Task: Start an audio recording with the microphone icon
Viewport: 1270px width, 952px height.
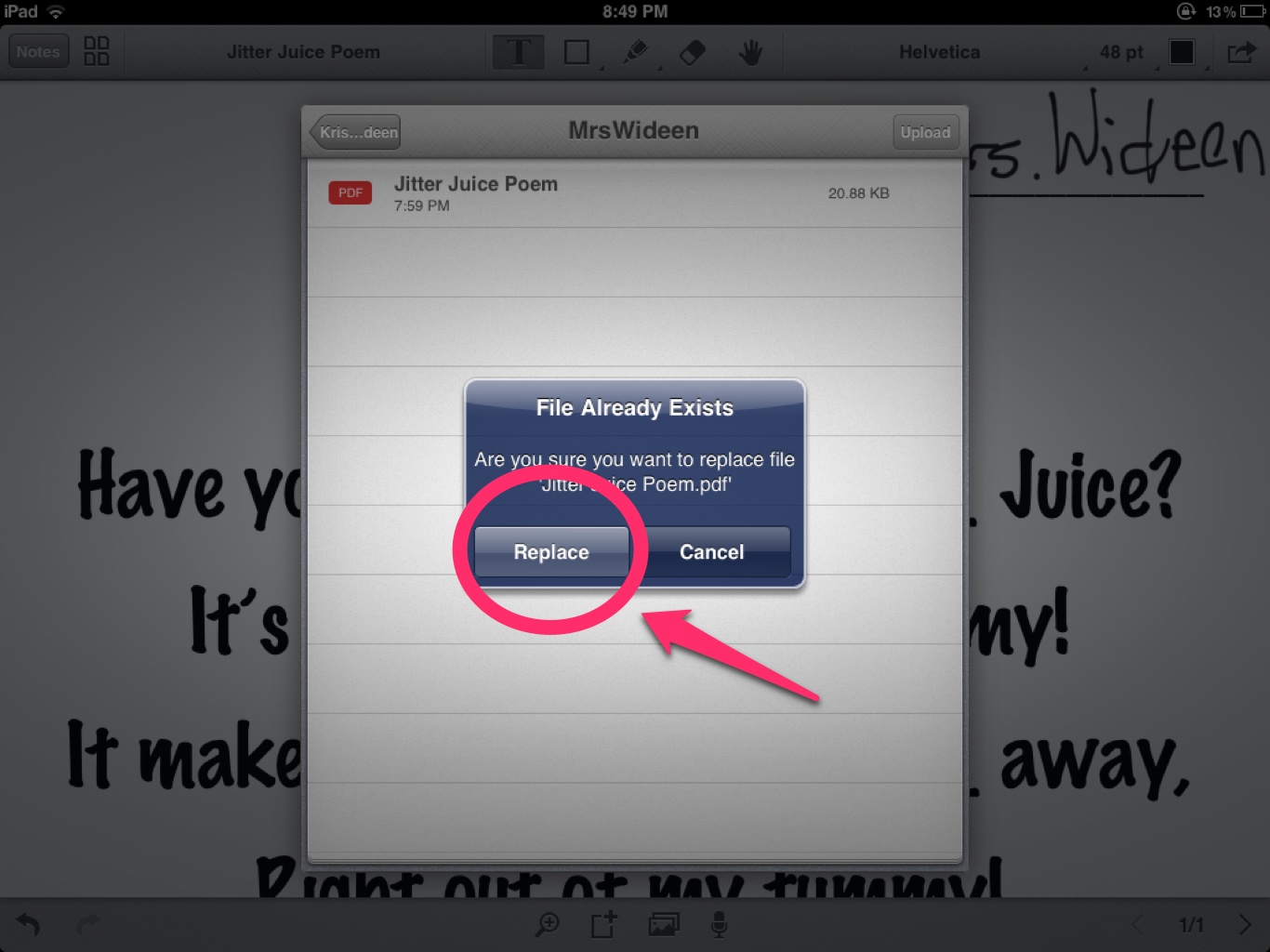Action: pos(719,925)
